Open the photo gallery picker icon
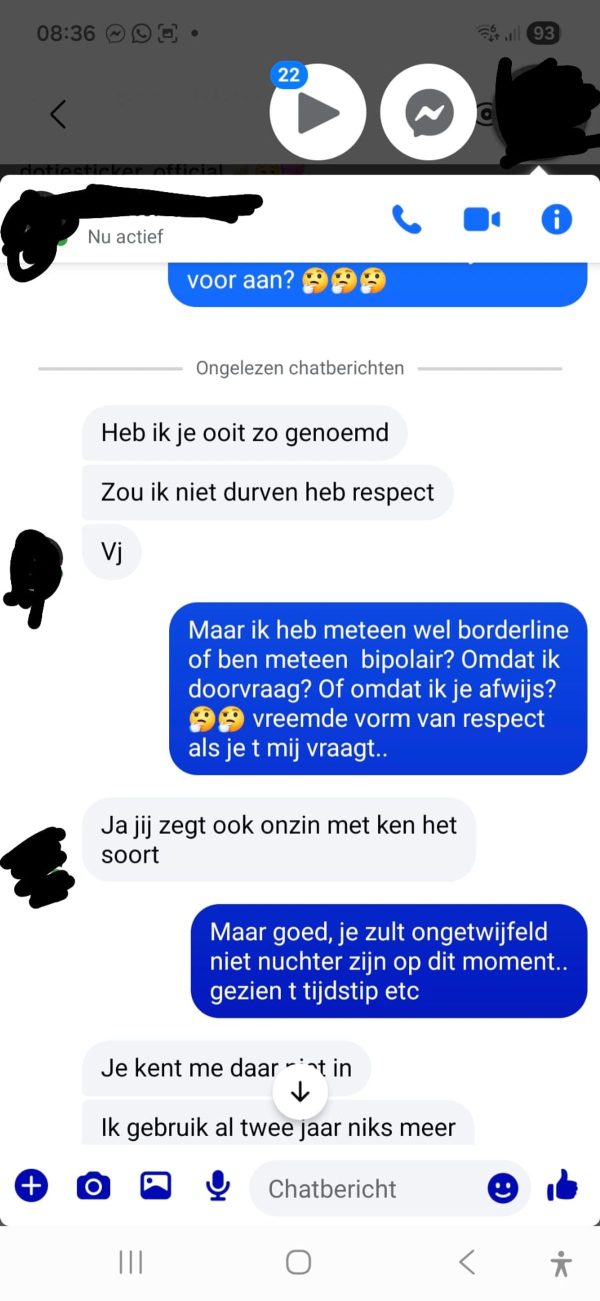Image resolution: width=600 pixels, height=1301 pixels. 156,1186
